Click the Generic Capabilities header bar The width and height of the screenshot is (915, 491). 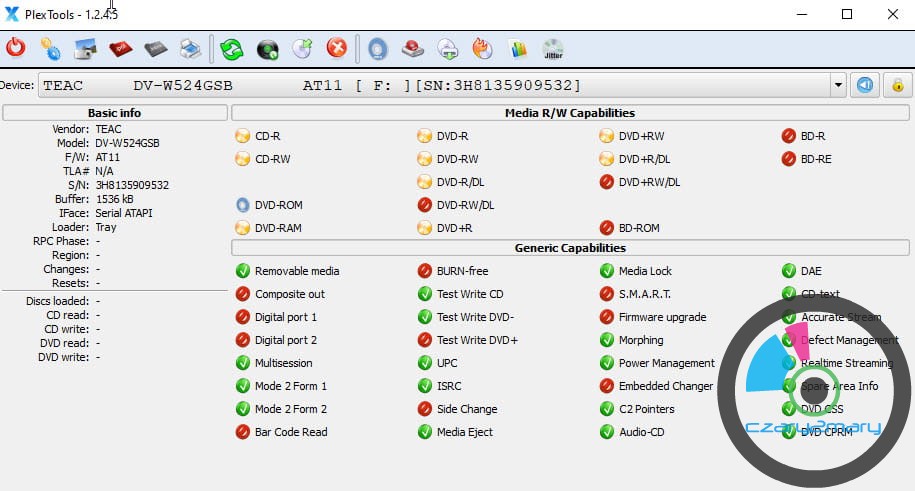tap(570, 248)
